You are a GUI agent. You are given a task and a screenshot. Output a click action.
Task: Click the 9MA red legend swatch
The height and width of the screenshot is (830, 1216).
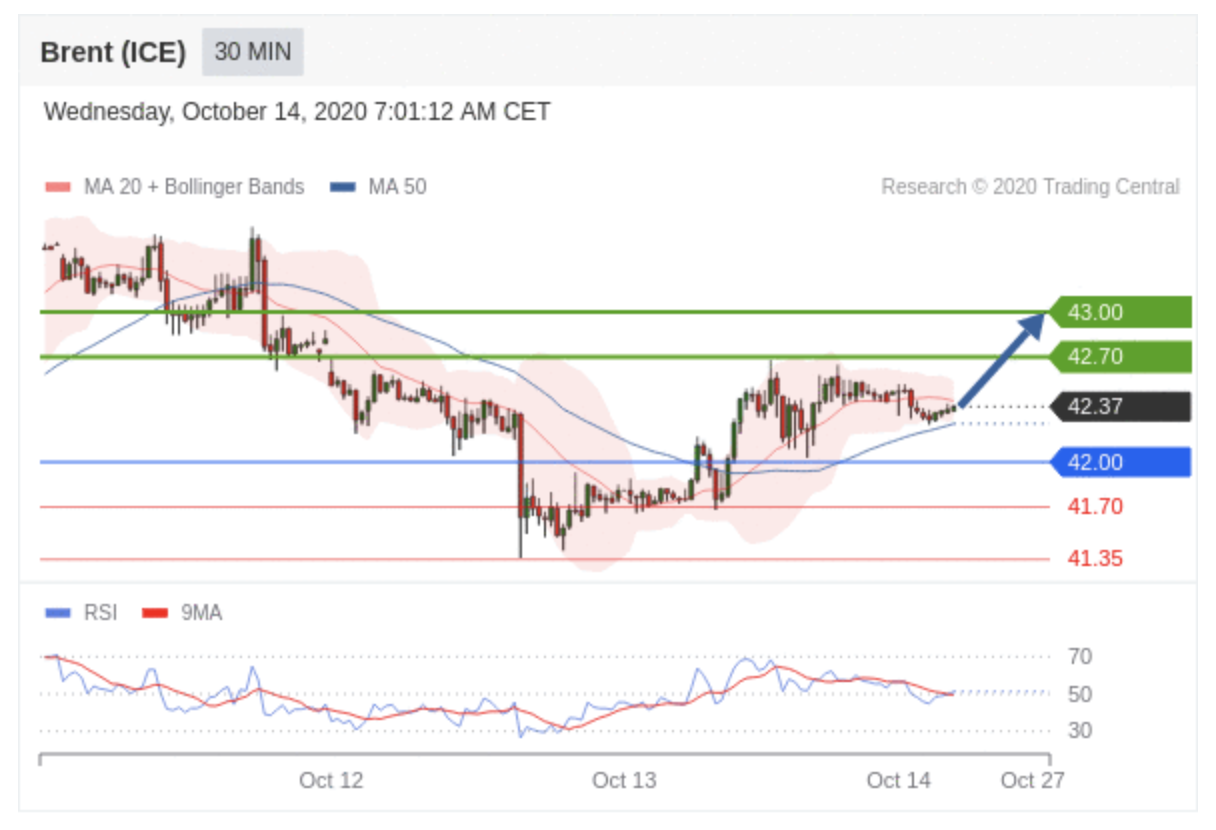[x=155, y=613]
